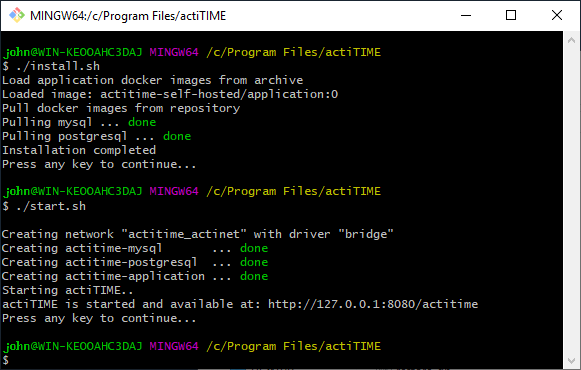Click the scrollbar up arrow

(x=571, y=40)
